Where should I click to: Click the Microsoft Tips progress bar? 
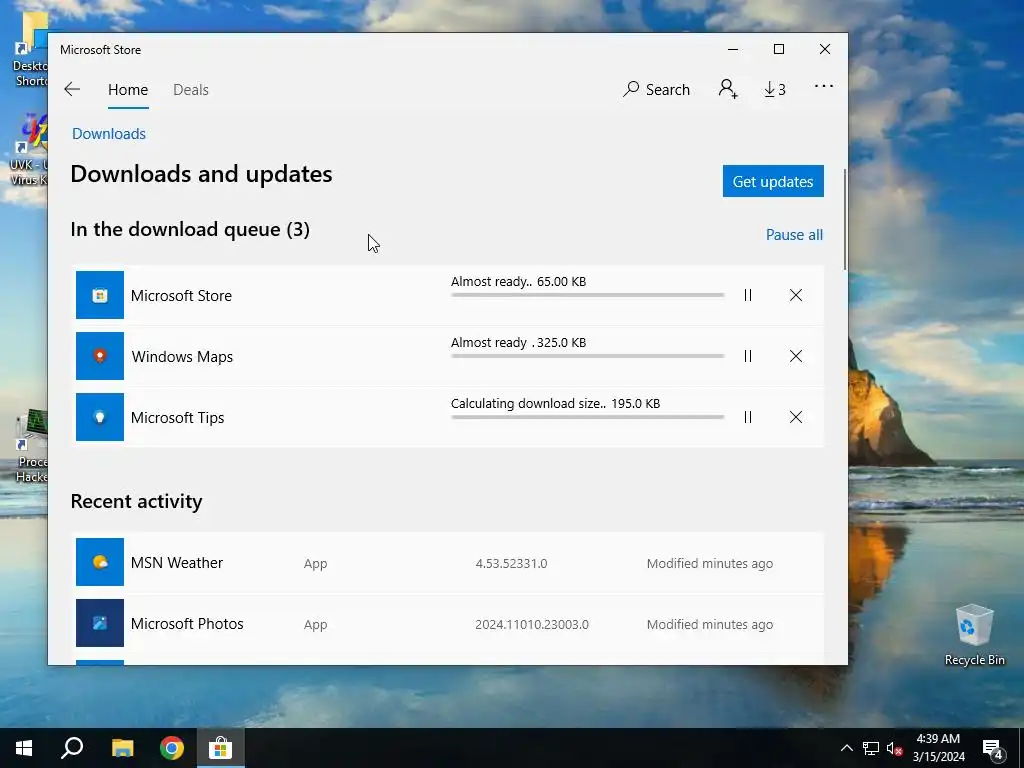[587, 417]
